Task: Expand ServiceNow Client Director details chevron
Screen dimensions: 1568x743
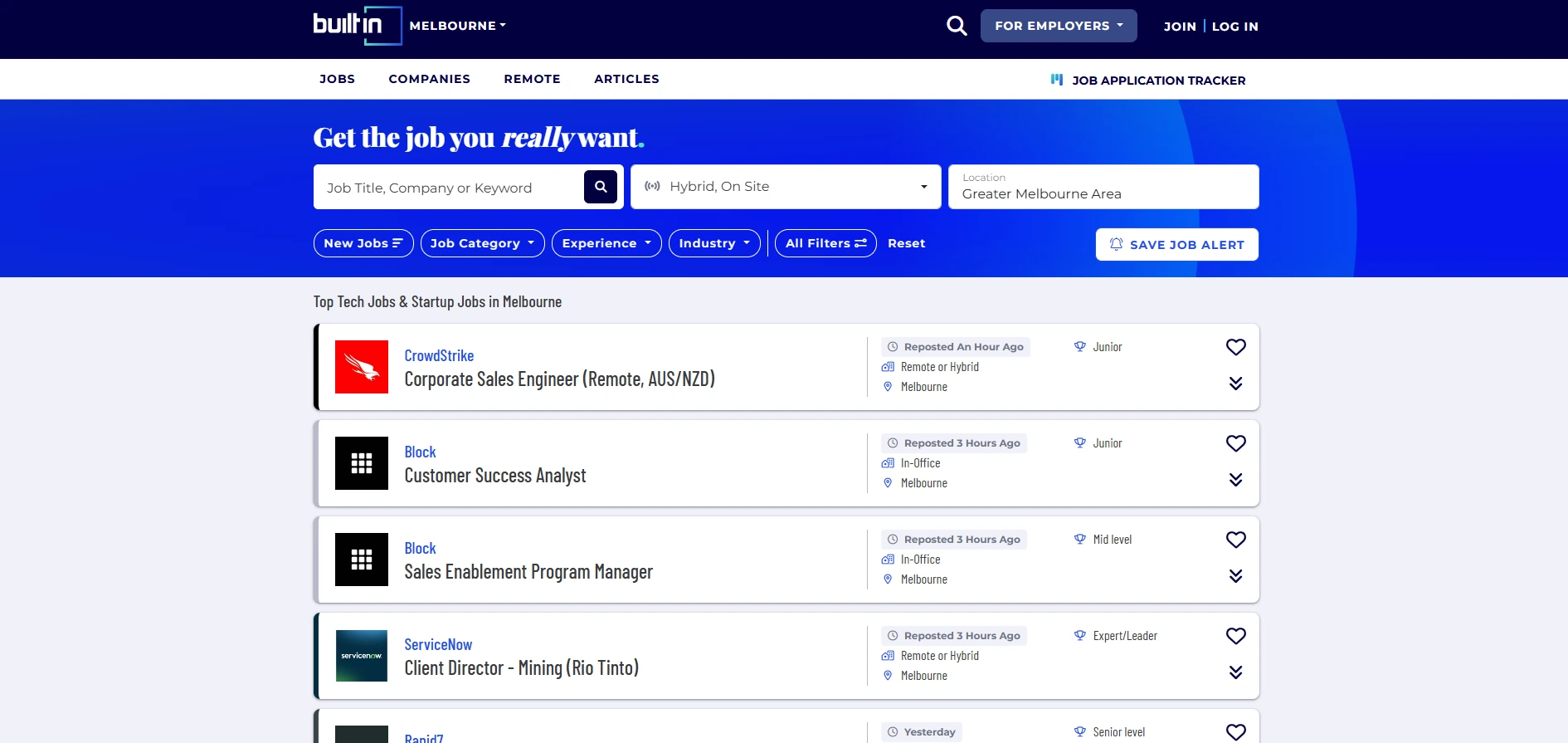Action: [x=1235, y=672]
